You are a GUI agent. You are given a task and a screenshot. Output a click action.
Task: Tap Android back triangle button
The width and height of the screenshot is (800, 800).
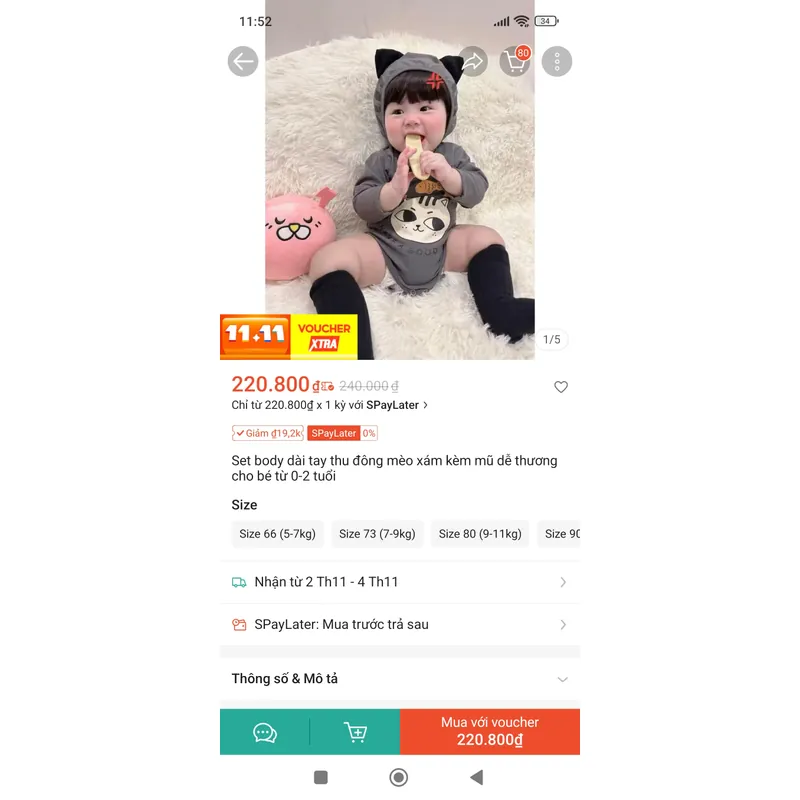477,778
